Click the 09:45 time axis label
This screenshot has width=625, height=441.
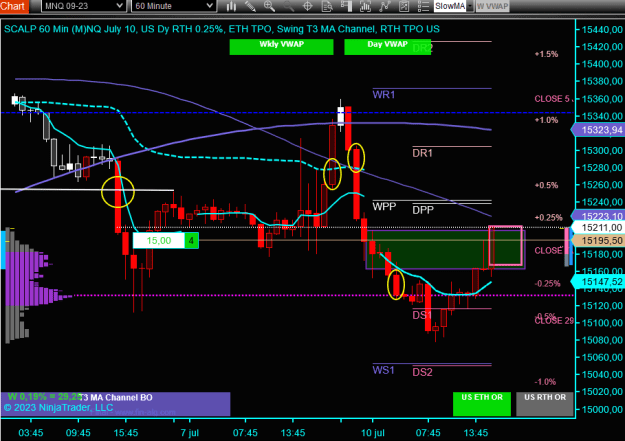pyautogui.click(x=78, y=433)
